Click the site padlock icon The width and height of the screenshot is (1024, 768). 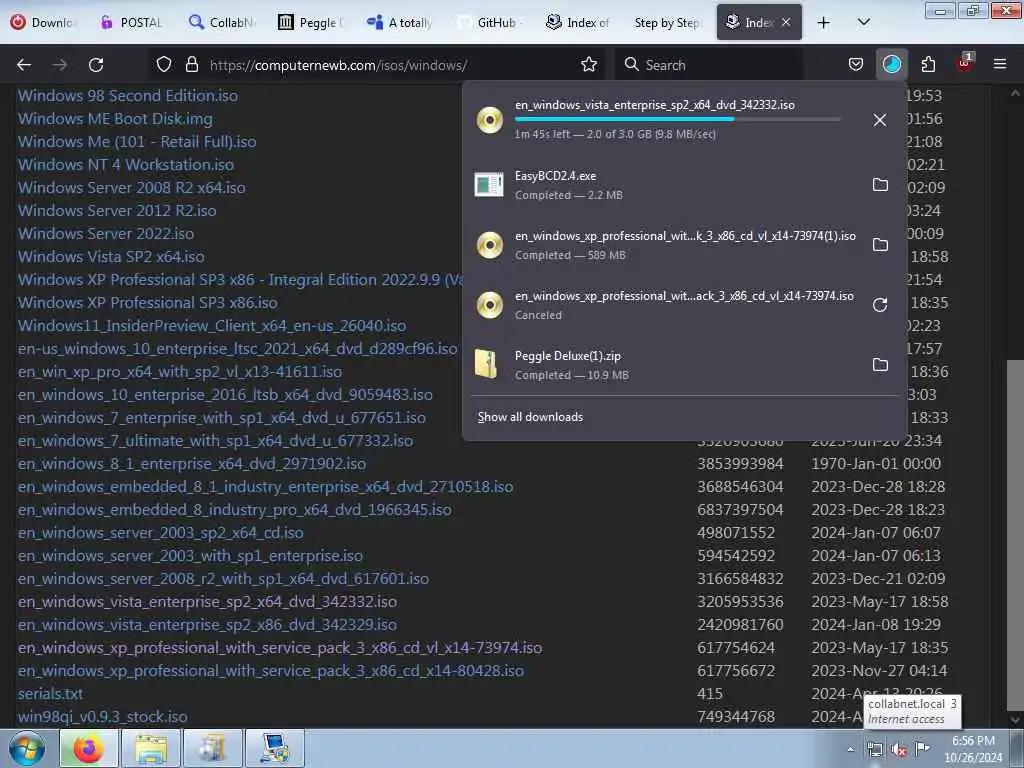pos(191,65)
